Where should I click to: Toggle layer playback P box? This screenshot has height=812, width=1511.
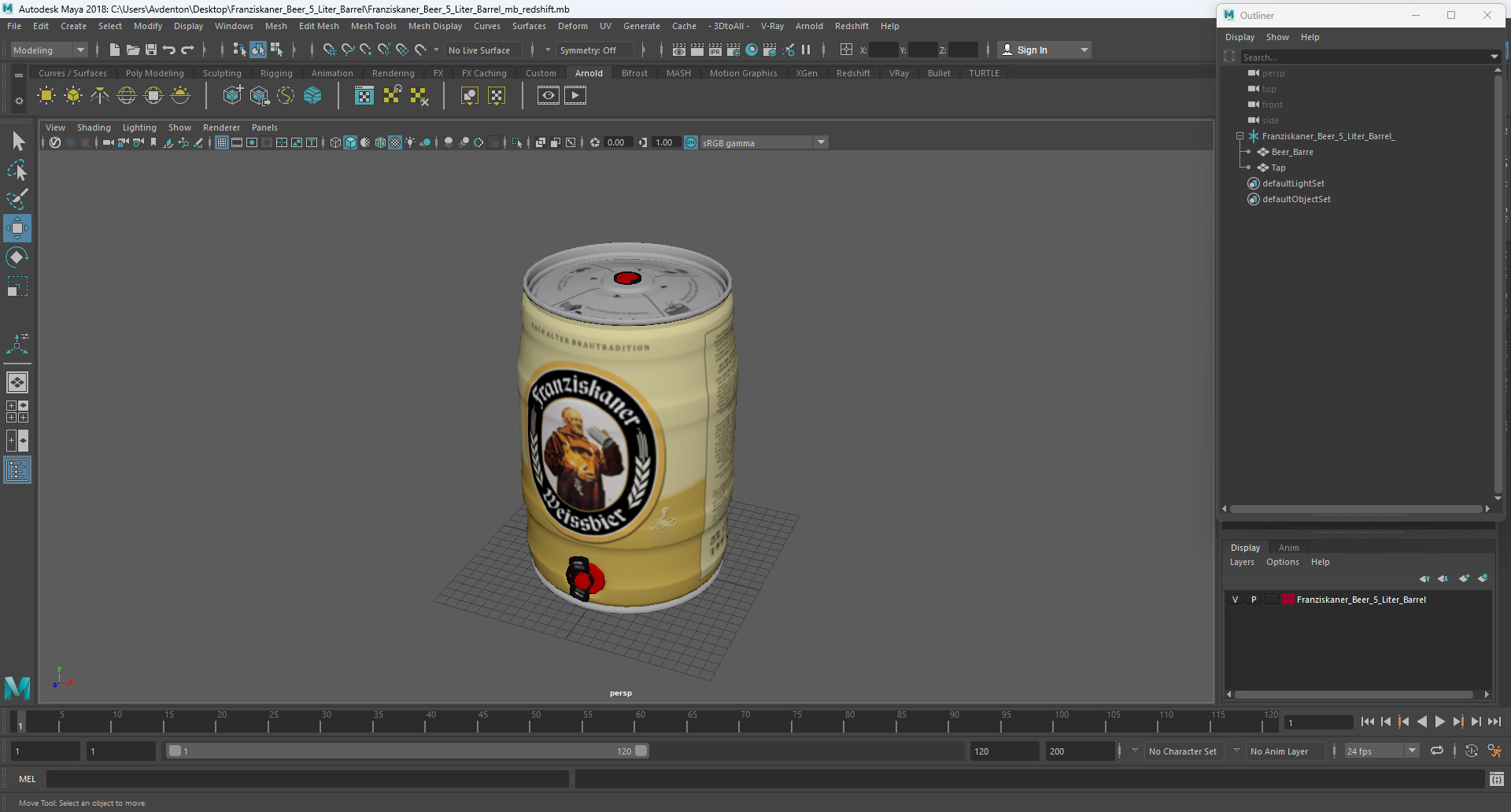tap(1254, 600)
